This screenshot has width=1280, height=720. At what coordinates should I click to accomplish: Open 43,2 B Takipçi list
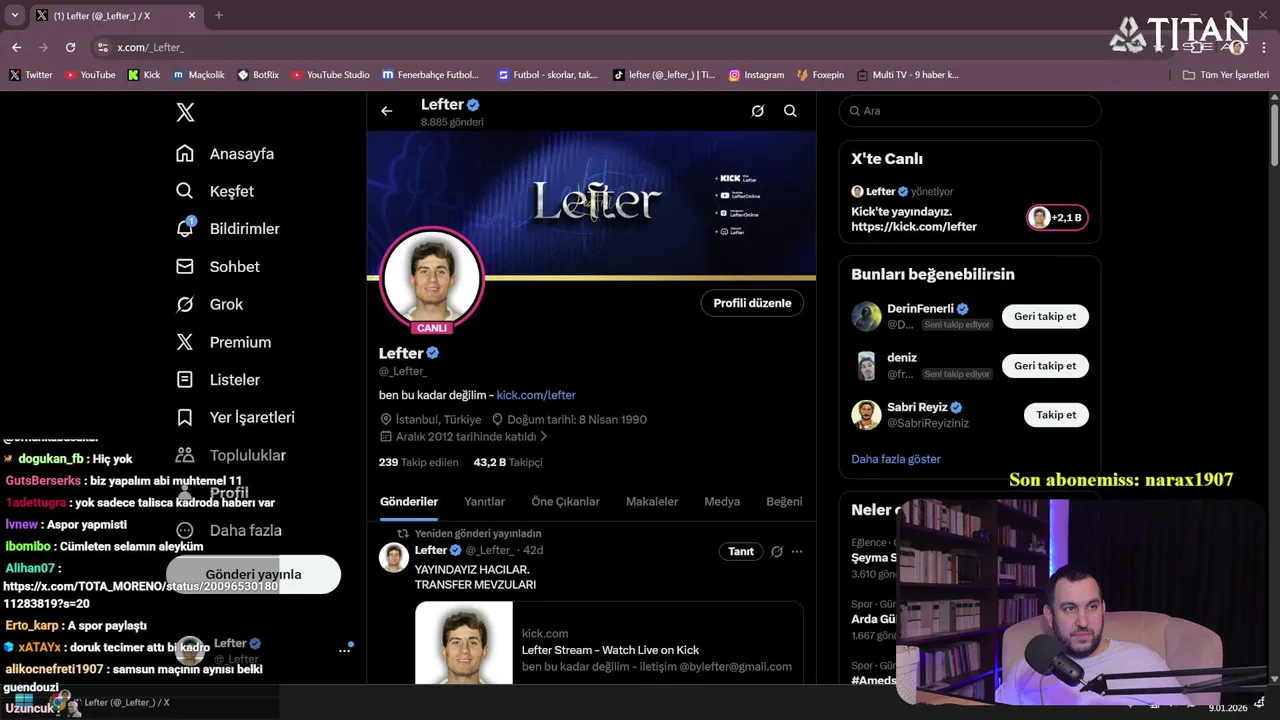click(508, 462)
